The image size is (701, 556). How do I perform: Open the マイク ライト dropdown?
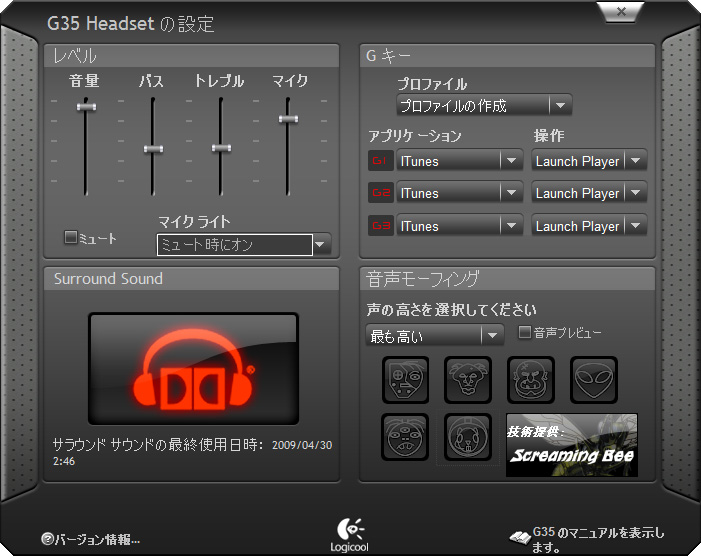244,244
